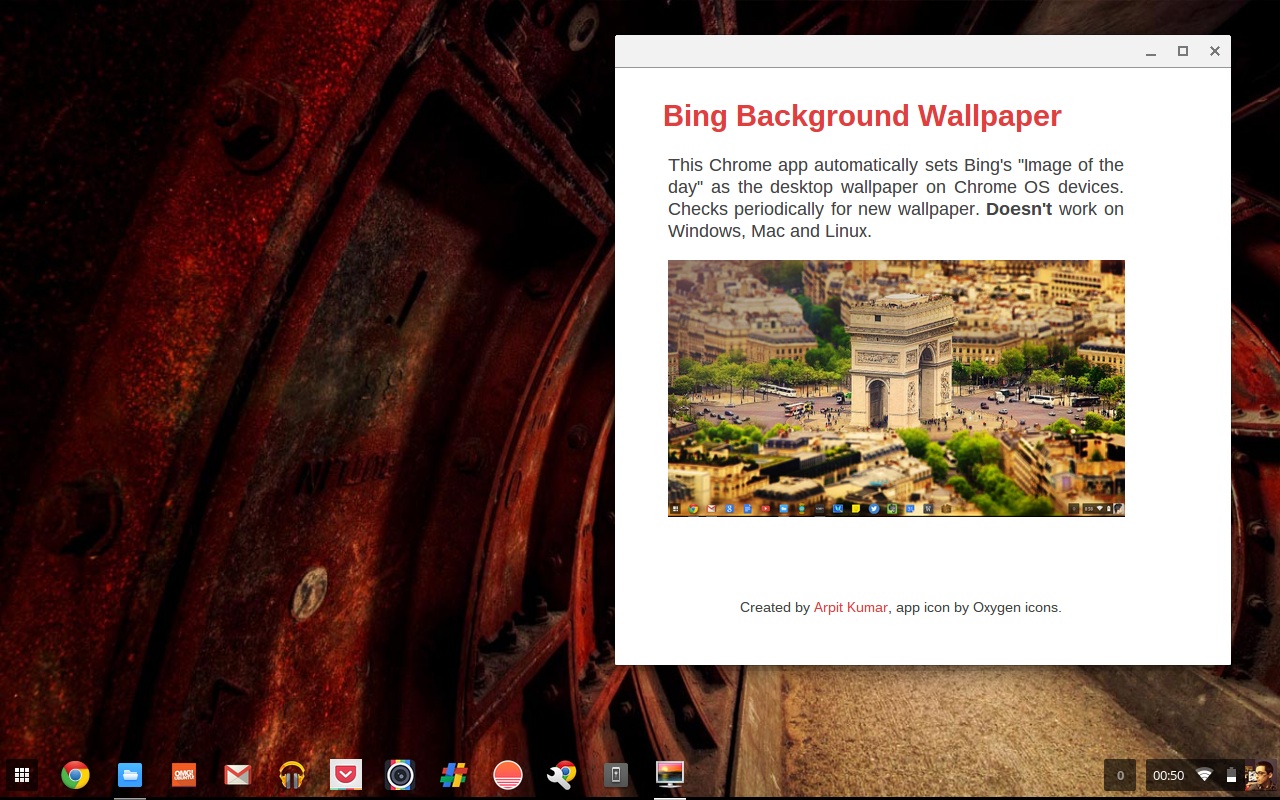Open the OMG! Ubuntu shelf app
The width and height of the screenshot is (1280, 800).
(x=184, y=775)
